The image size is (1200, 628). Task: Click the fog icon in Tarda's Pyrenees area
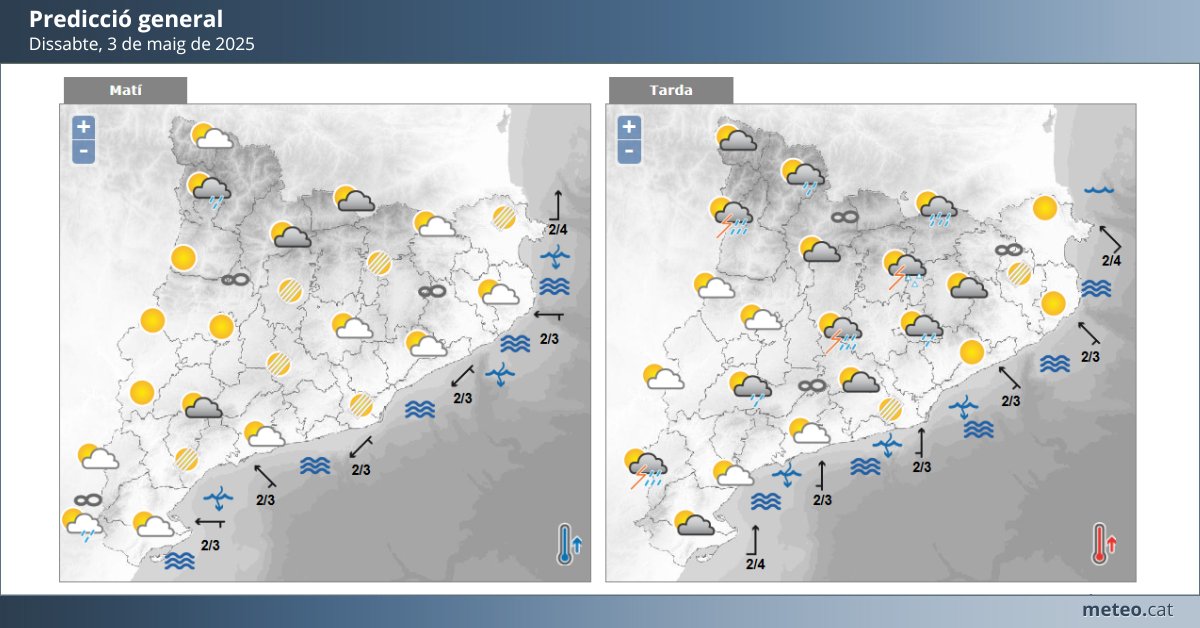pyautogui.click(x=845, y=217)
